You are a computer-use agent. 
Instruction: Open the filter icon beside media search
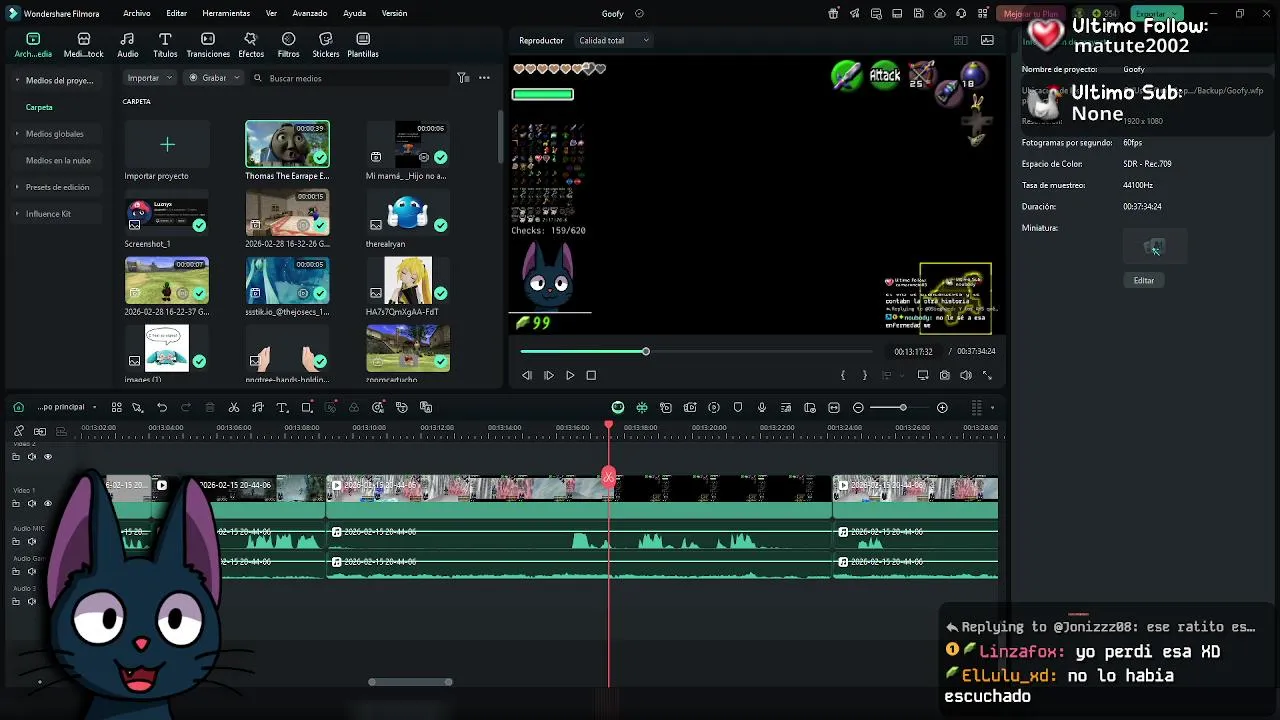coord(463,78)
